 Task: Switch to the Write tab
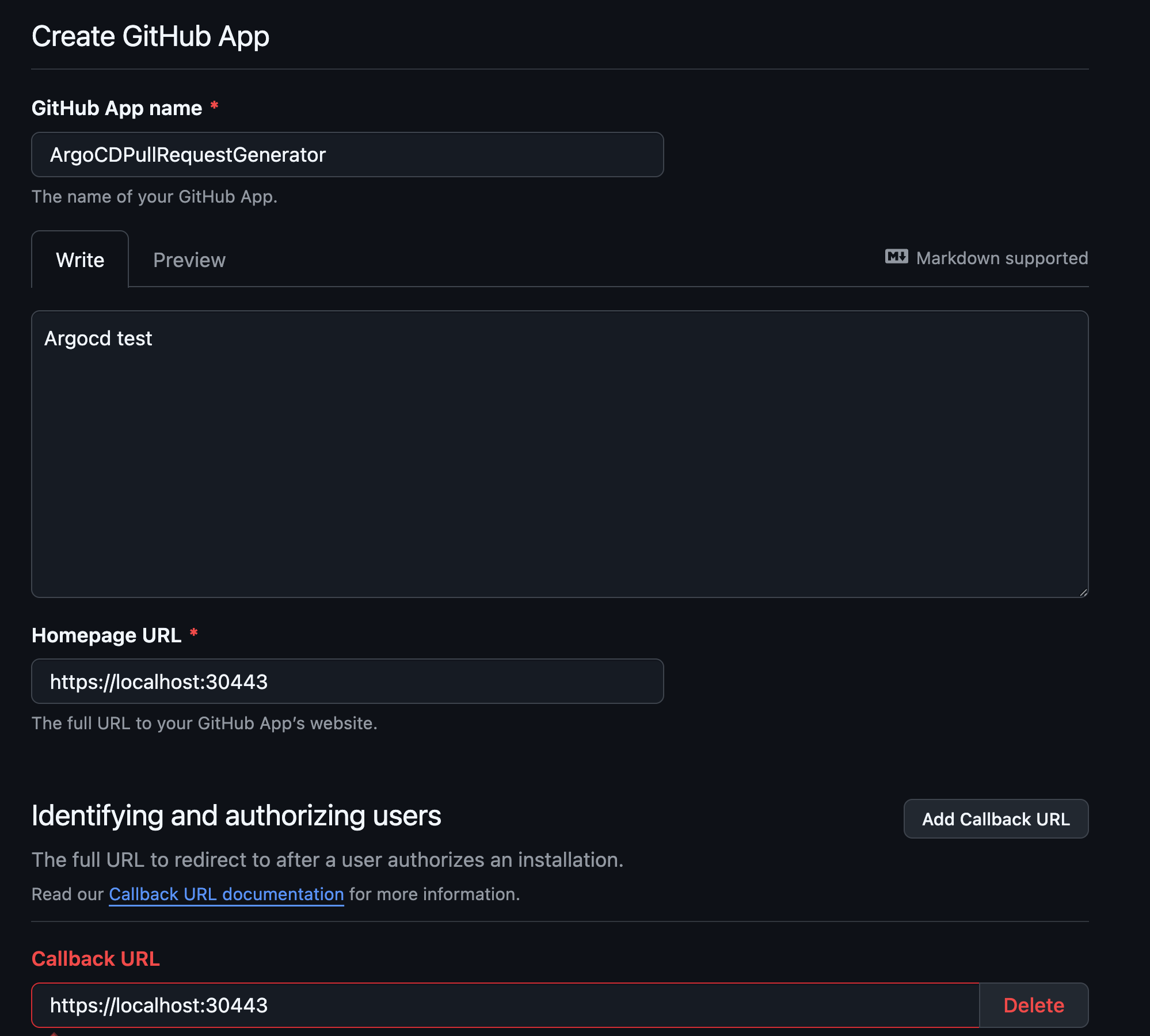[80, 260]
